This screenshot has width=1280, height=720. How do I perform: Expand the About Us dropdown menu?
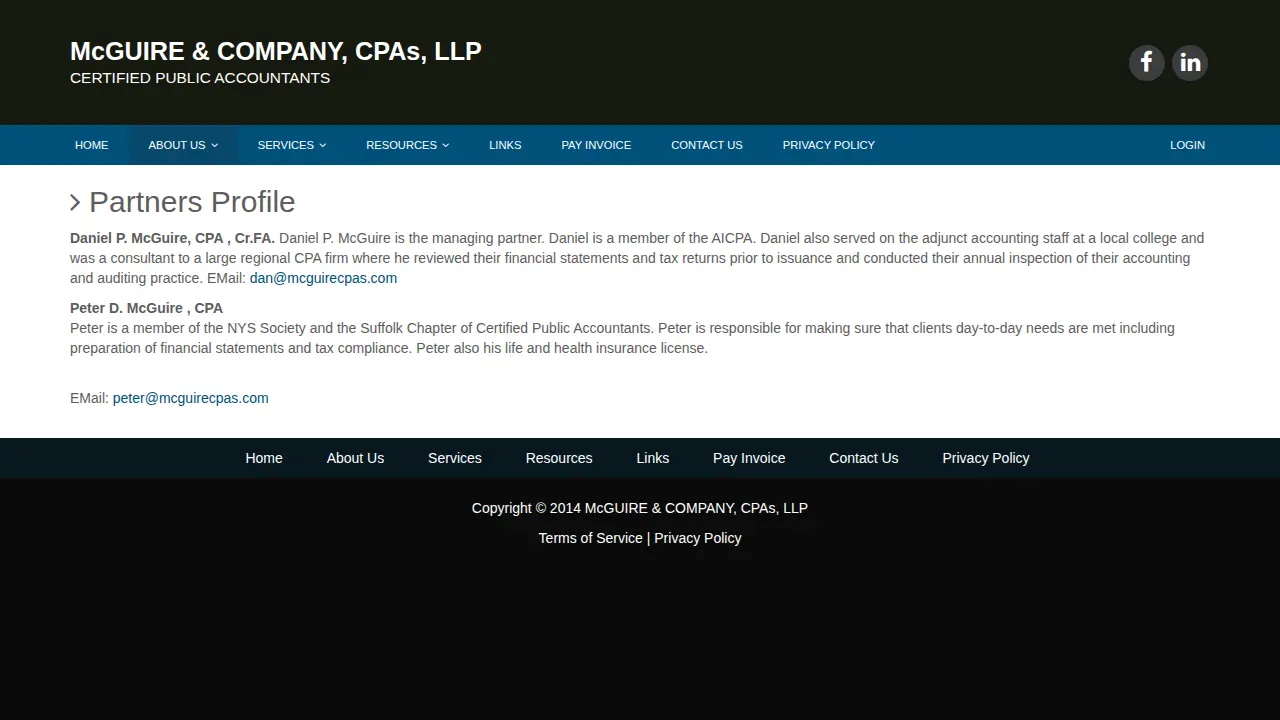click(x=183, y=145)
